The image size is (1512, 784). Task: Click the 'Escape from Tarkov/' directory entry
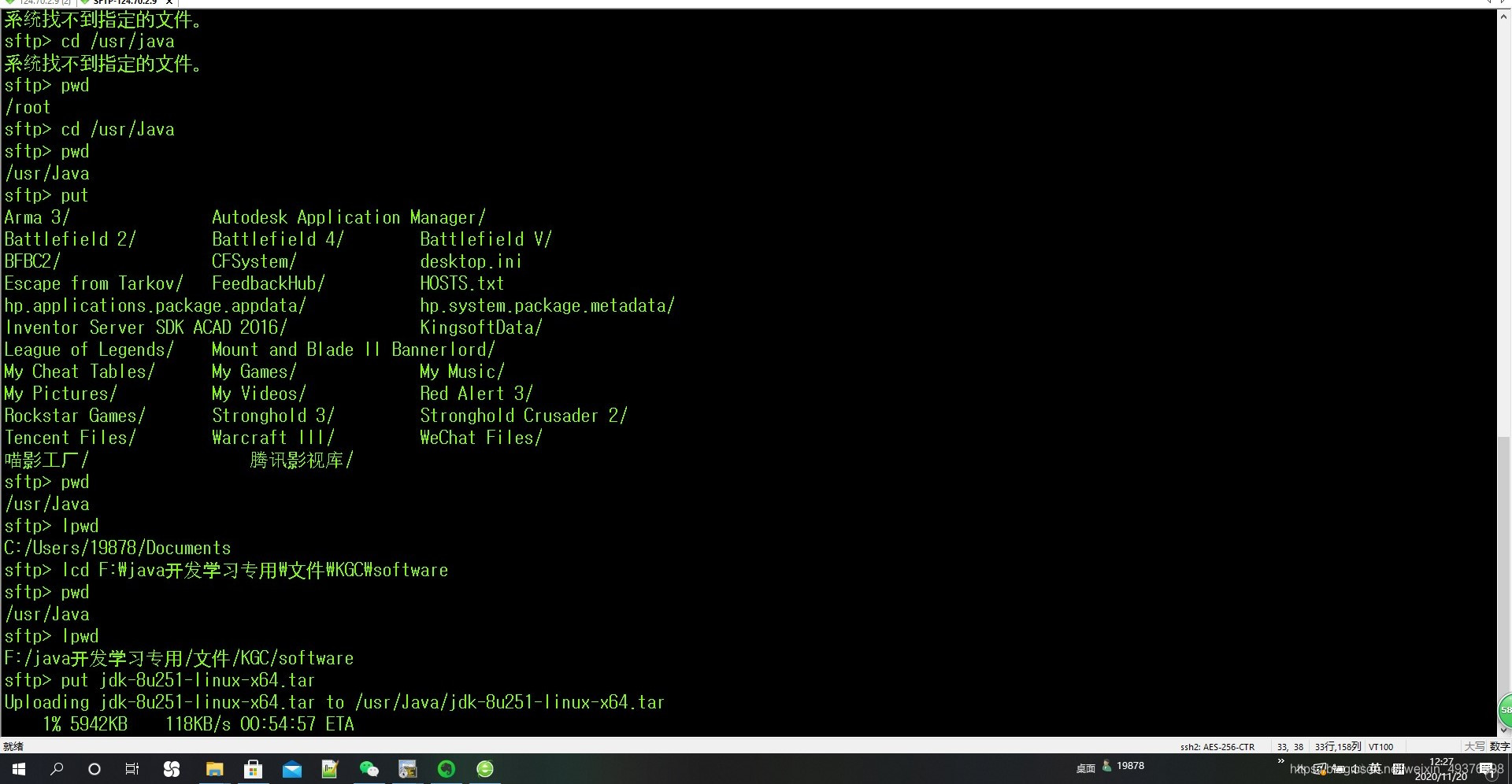[94, 283]
